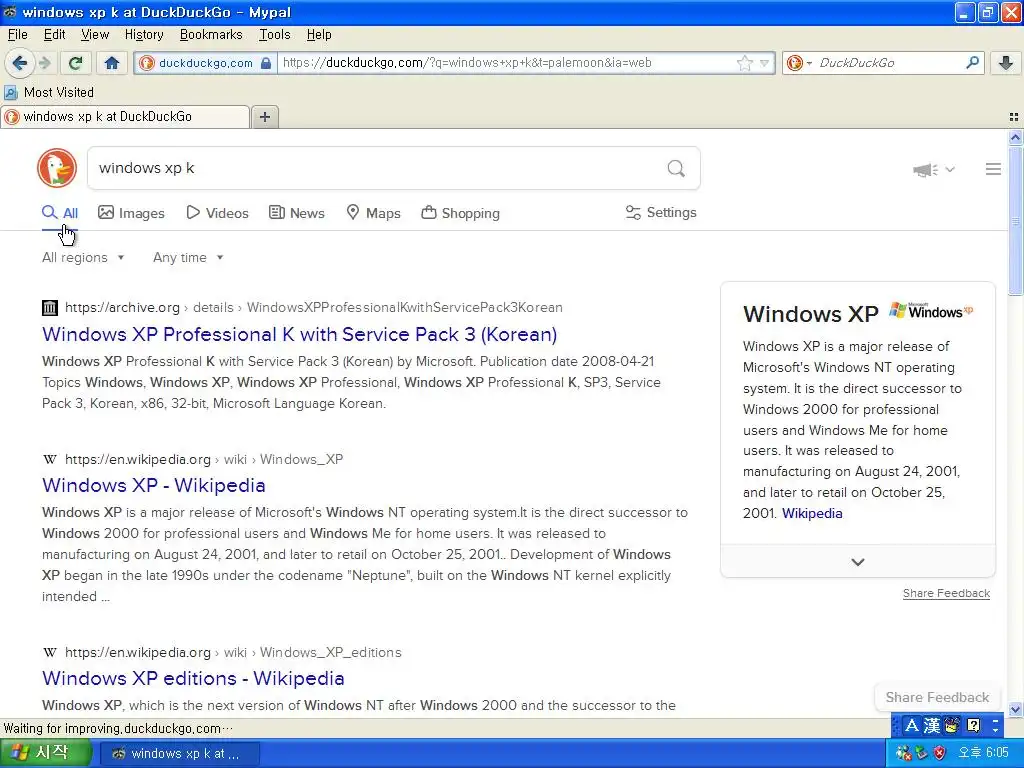Screen dimensions: 1024x768
Task: Click the vertical scrollbar thumb
Action: 1015,221
